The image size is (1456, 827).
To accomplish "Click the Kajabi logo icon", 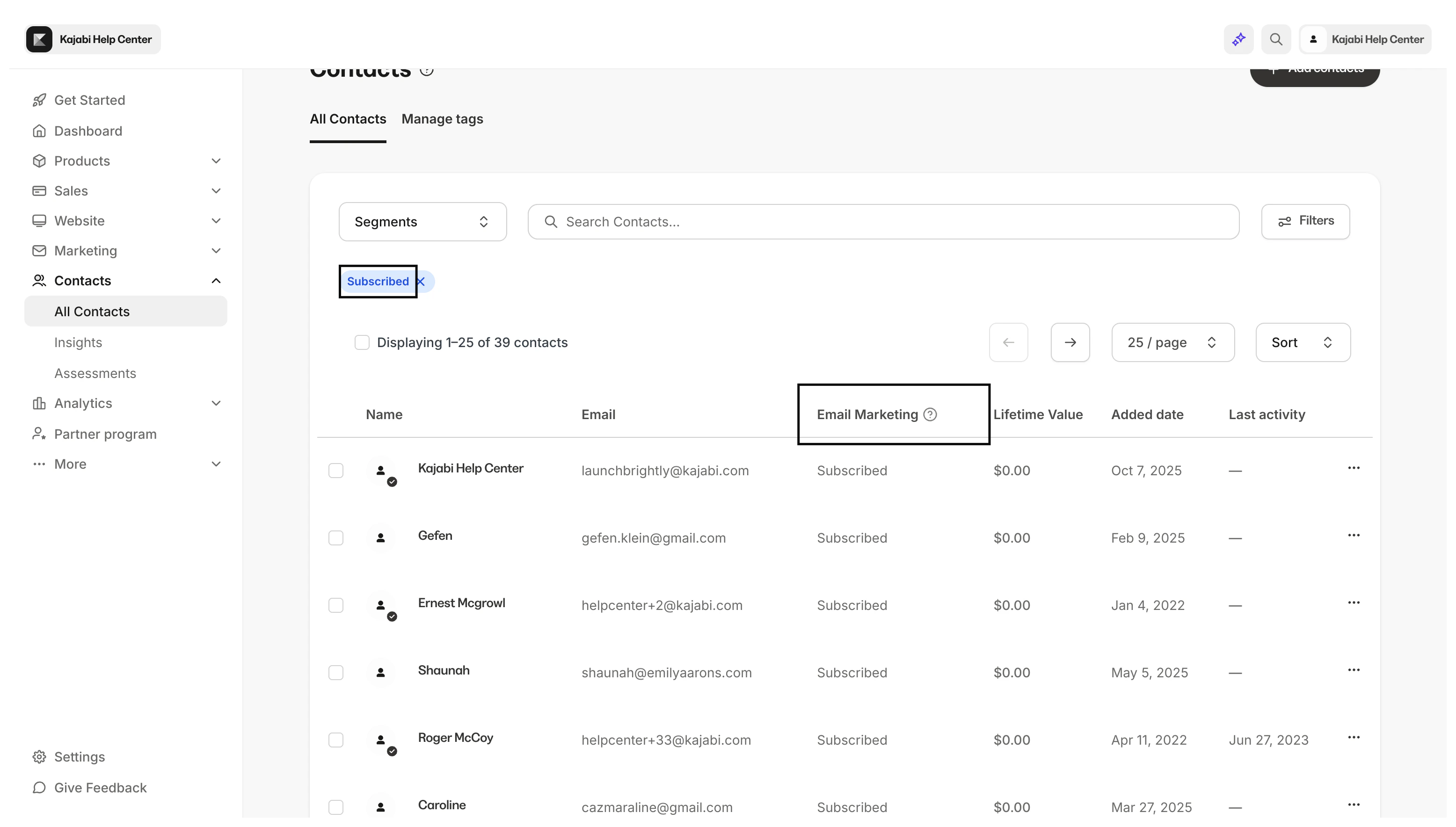I will coord(39,39).
